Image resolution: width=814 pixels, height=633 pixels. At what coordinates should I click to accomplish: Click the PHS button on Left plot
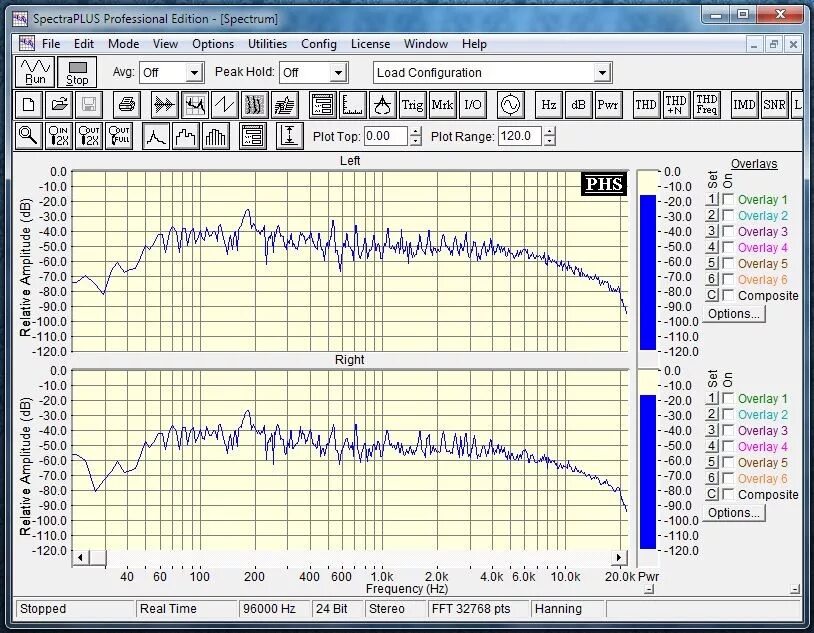[604, 184]
